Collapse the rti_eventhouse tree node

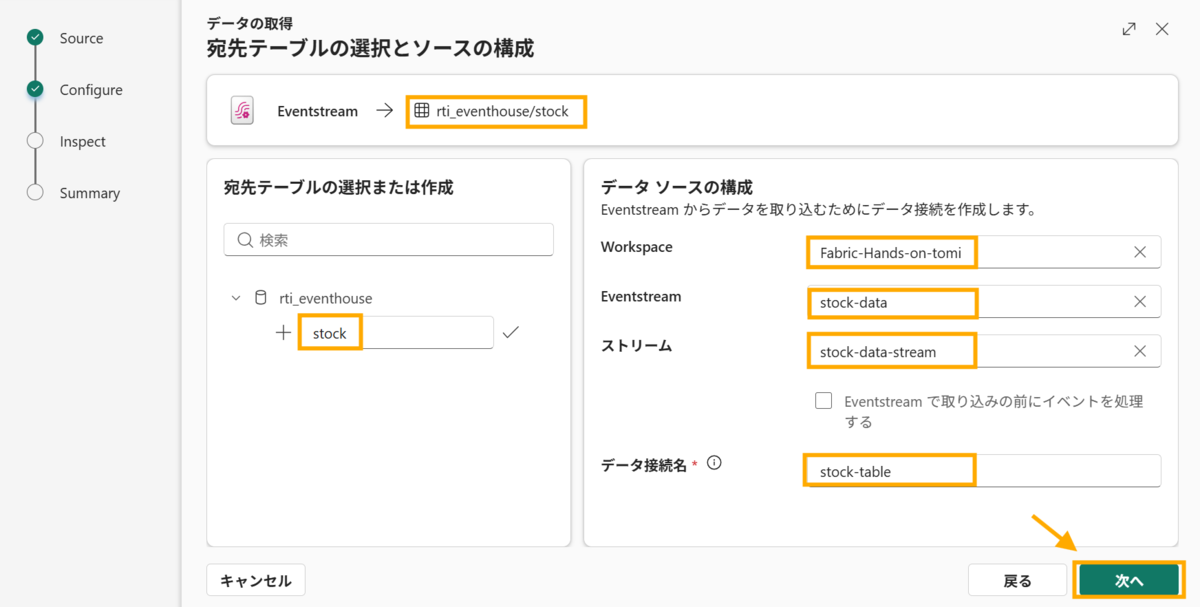pyautogui.click(x=236, y=298)
